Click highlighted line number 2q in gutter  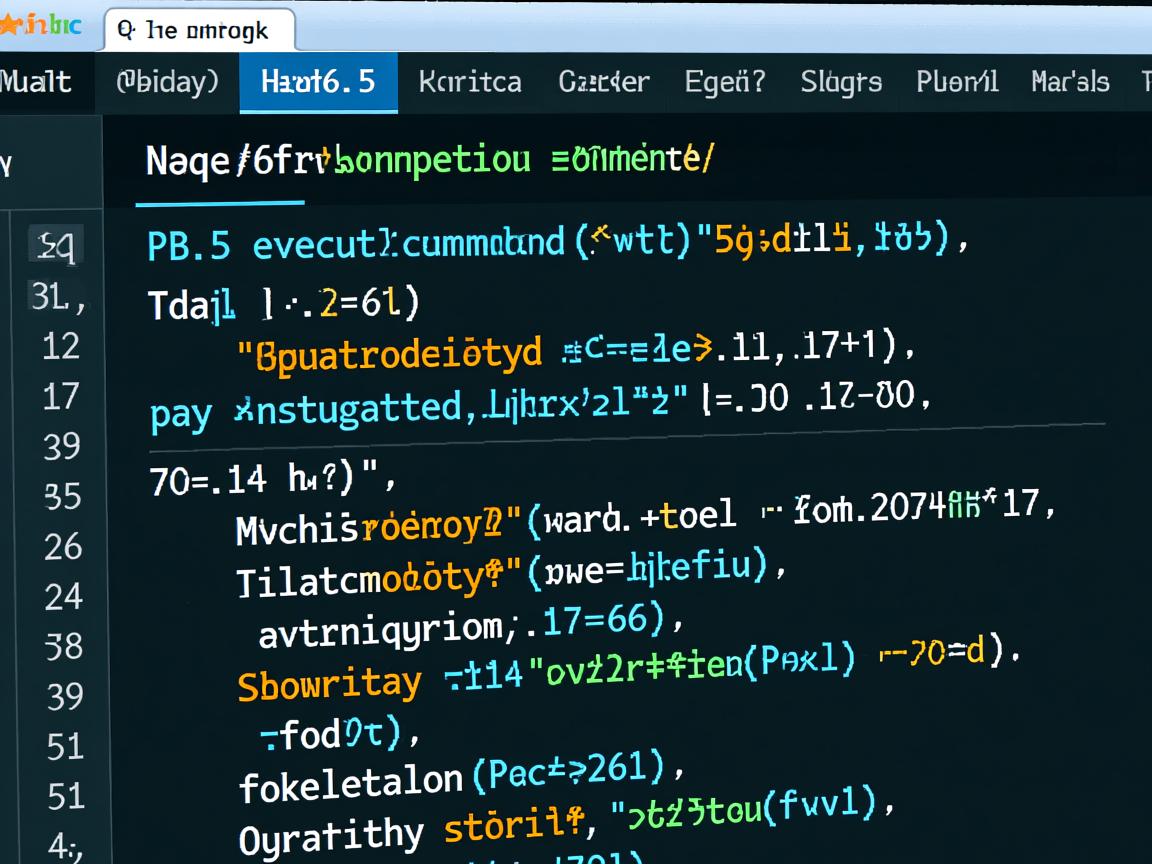tap(57, 244)
